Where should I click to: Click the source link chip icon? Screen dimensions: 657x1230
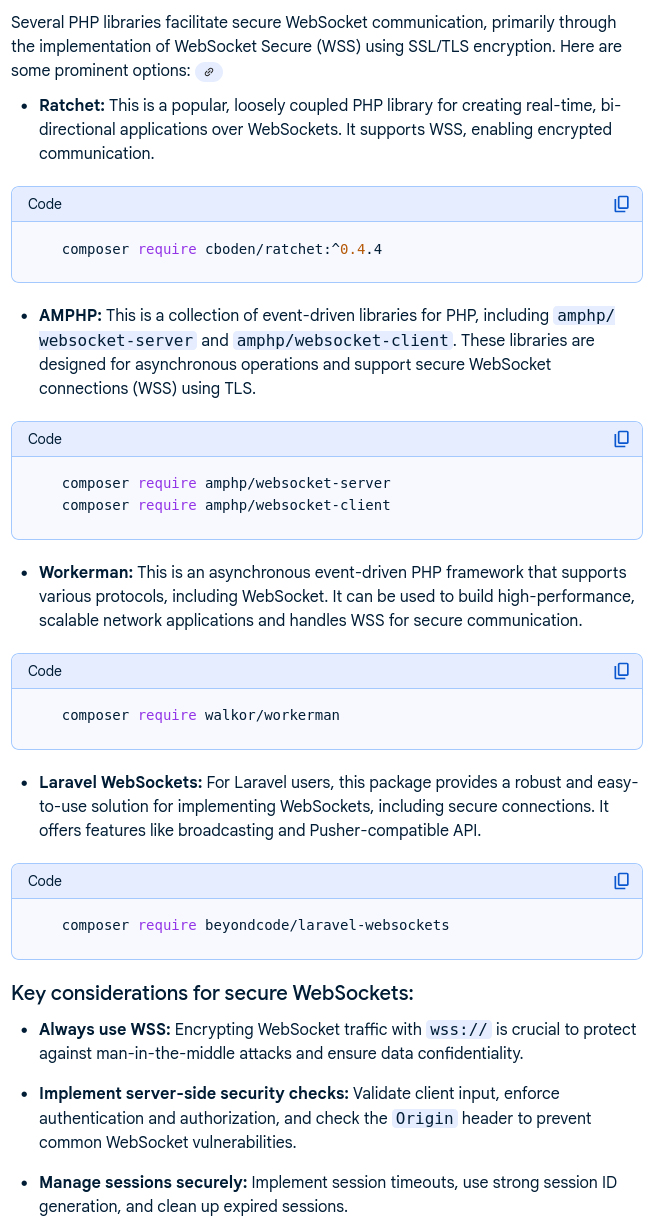(209, 71)
